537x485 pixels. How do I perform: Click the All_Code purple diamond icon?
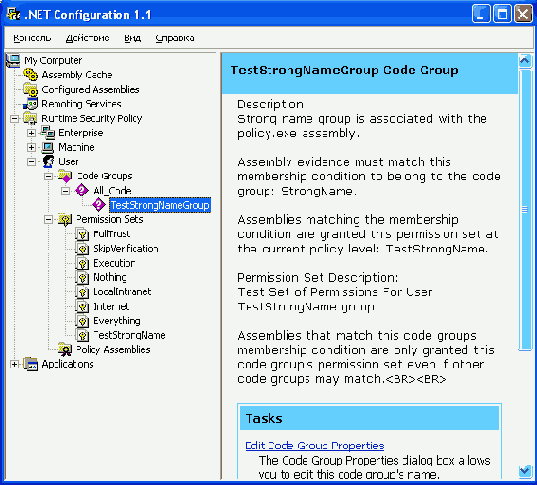pos(82,190)
